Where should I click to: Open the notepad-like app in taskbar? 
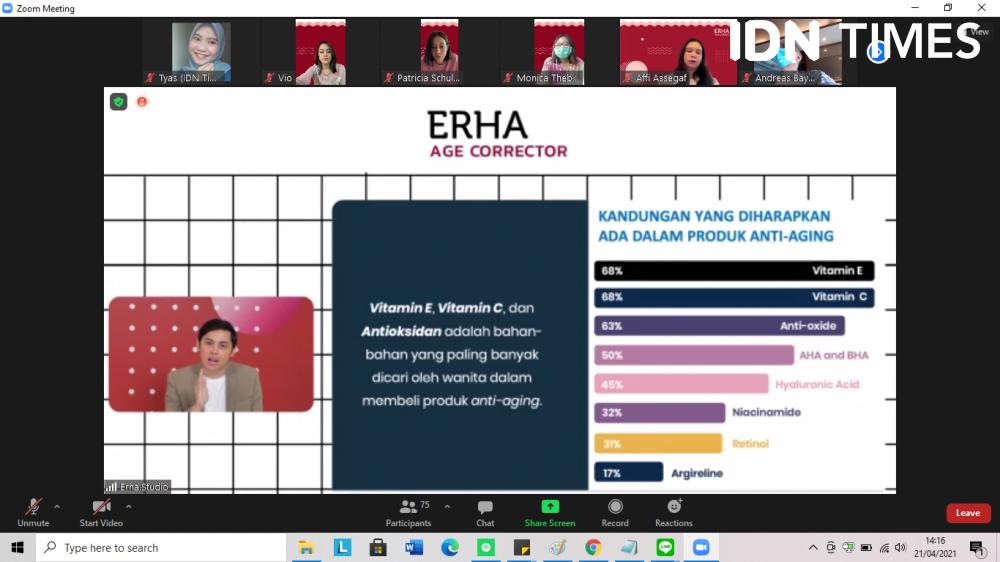(629, 547)
